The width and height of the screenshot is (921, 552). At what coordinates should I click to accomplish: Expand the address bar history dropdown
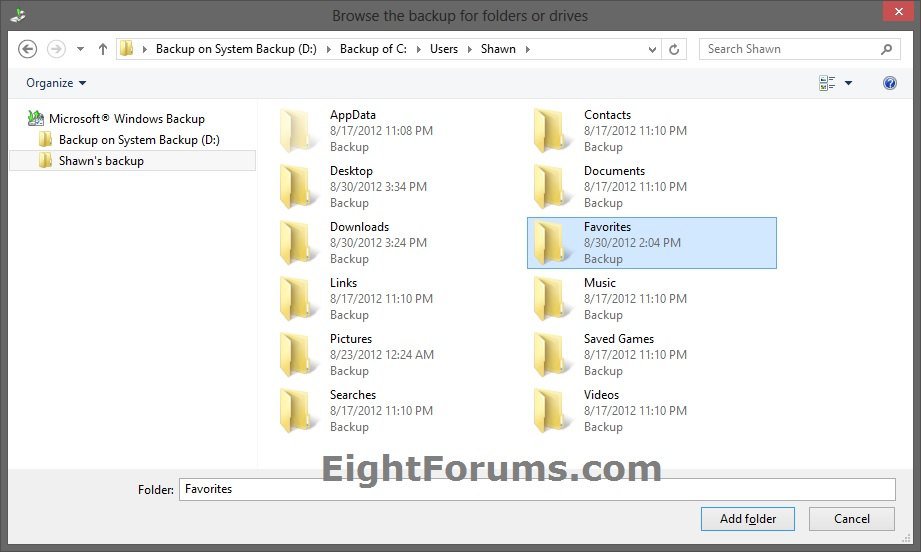coord(652,49)
